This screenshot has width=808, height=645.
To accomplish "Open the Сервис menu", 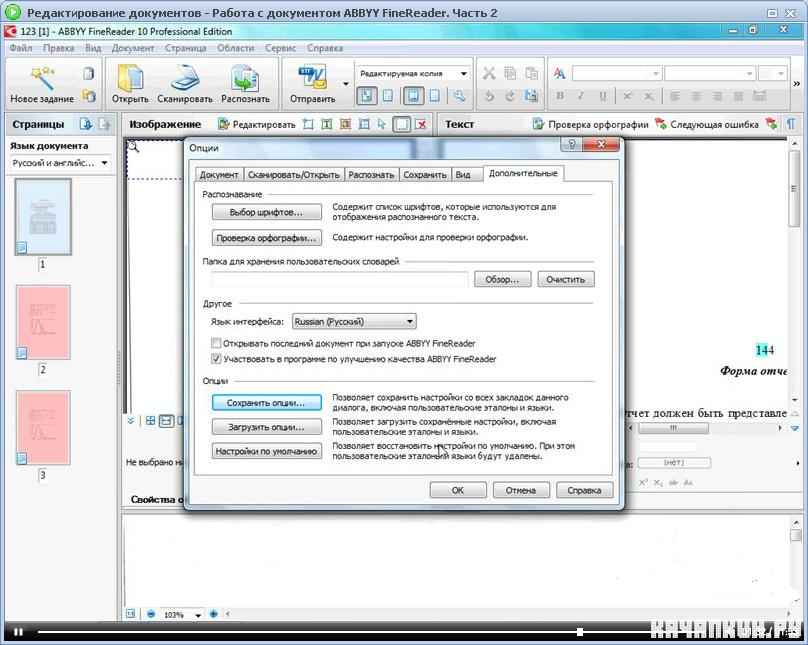I will click(x=280, y=48).
